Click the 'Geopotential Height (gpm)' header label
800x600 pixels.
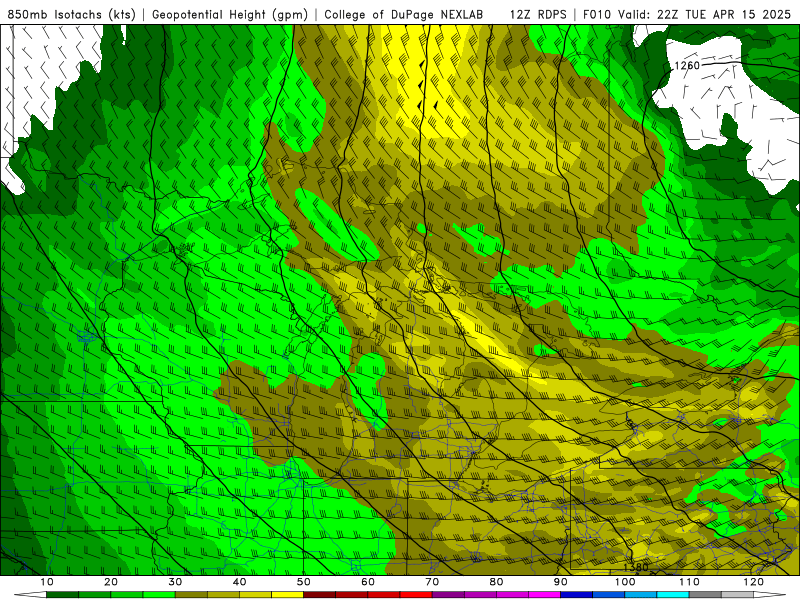point(230,15)
